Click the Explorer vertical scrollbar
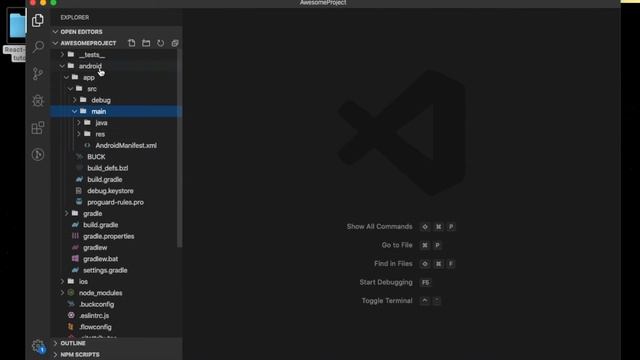Screen dimensions: 640x360 tap(180, 148)
